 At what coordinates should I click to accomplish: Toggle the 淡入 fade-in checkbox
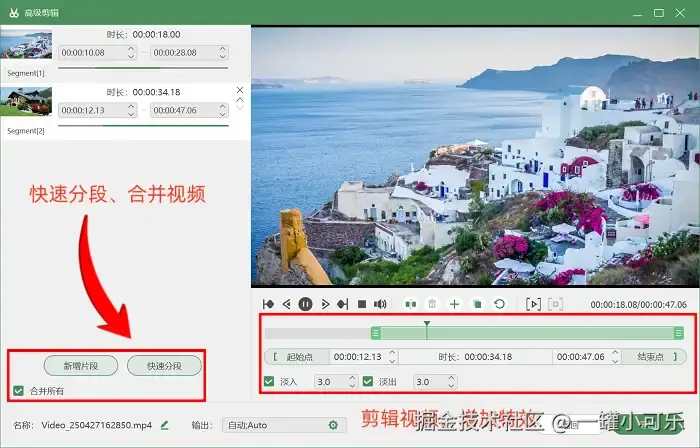(269, 382)
